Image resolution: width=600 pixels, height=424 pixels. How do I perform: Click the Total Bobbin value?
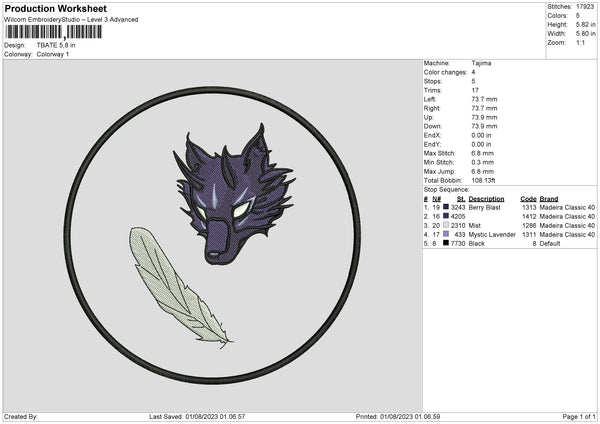484,180
